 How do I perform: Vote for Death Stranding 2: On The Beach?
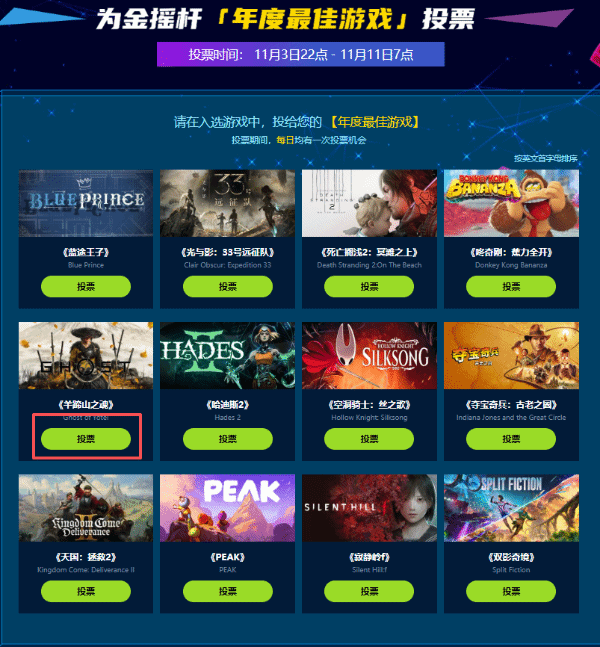pos(369,286)
